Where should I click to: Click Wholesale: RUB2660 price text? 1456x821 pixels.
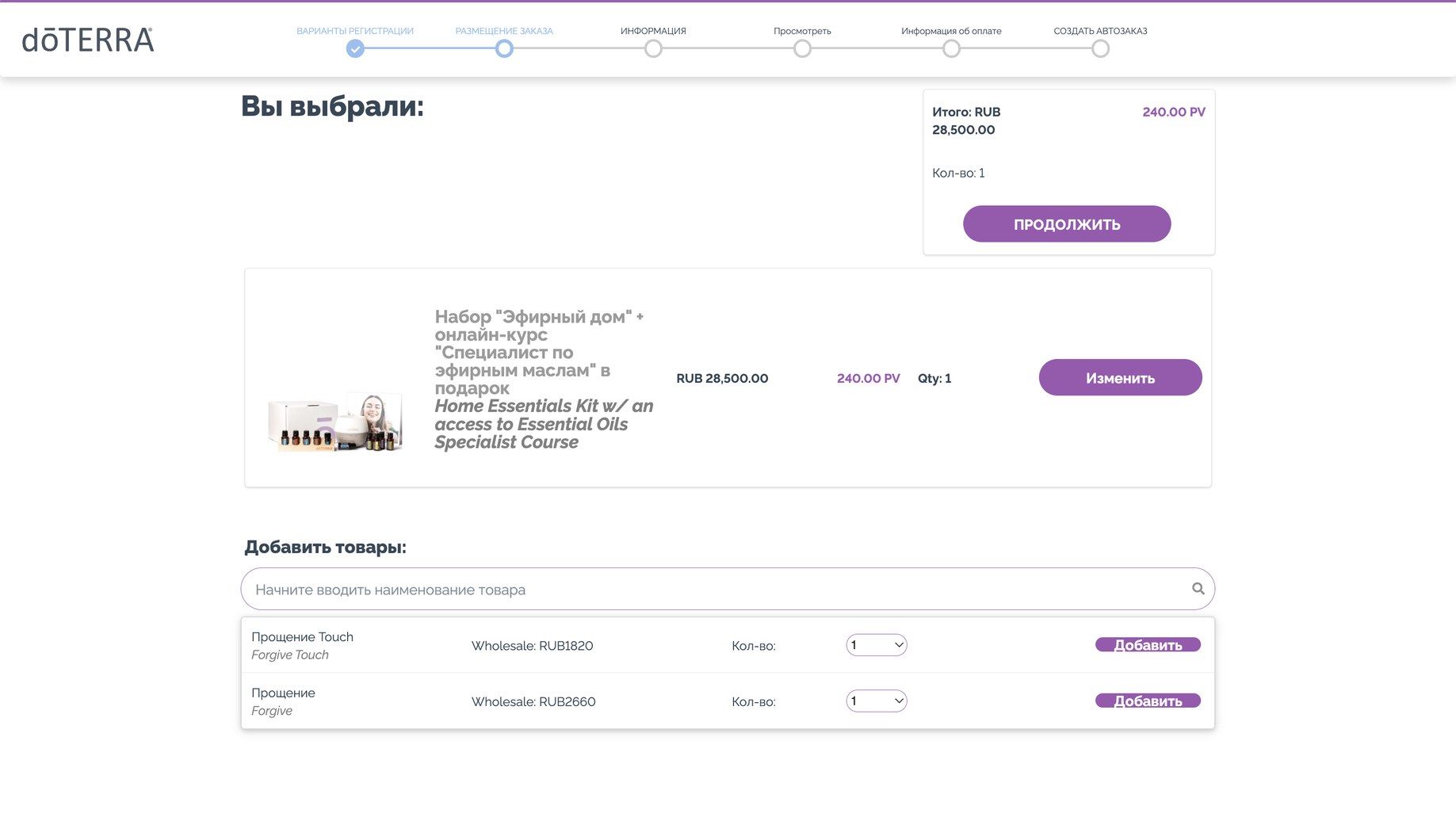[x=533, y=701]
